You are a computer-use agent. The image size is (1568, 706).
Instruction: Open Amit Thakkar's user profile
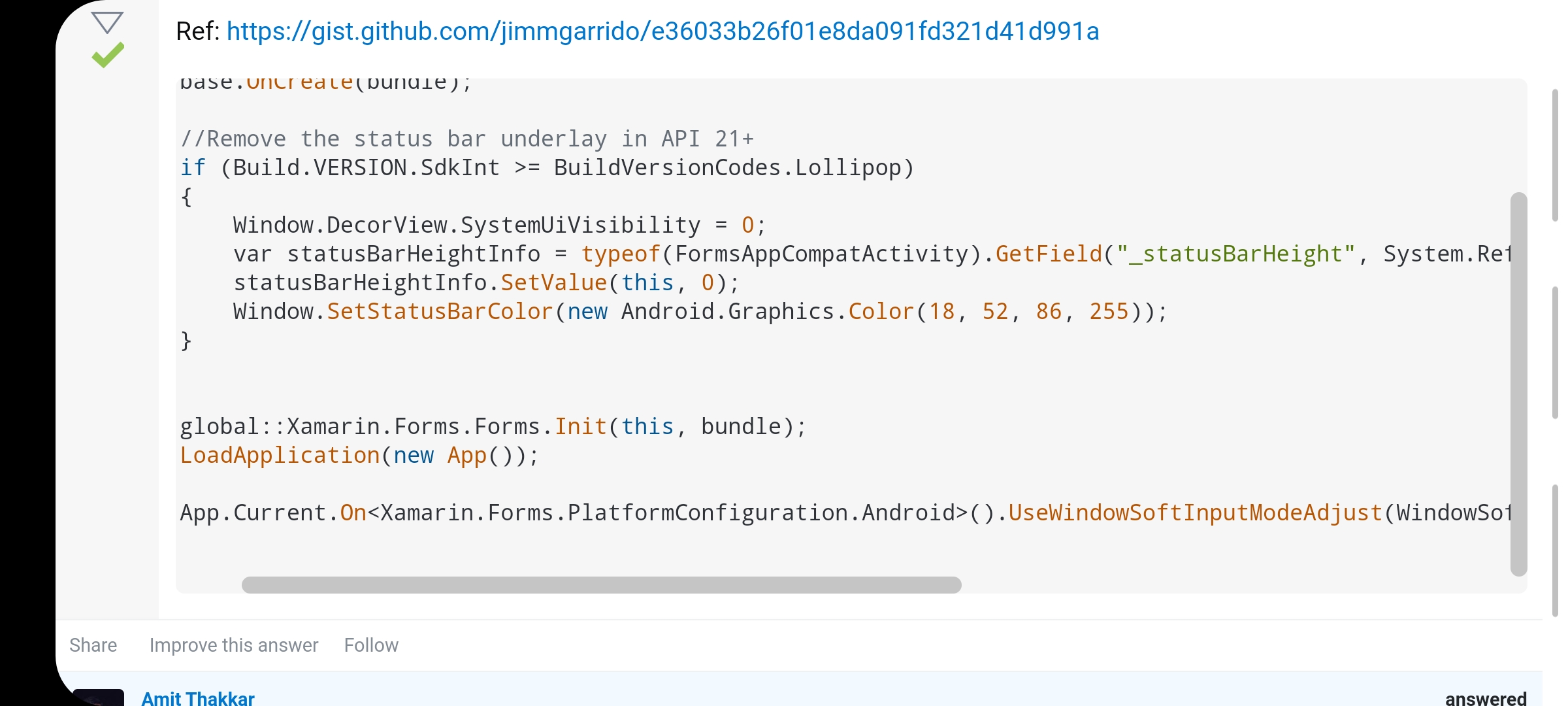[198, 698]
